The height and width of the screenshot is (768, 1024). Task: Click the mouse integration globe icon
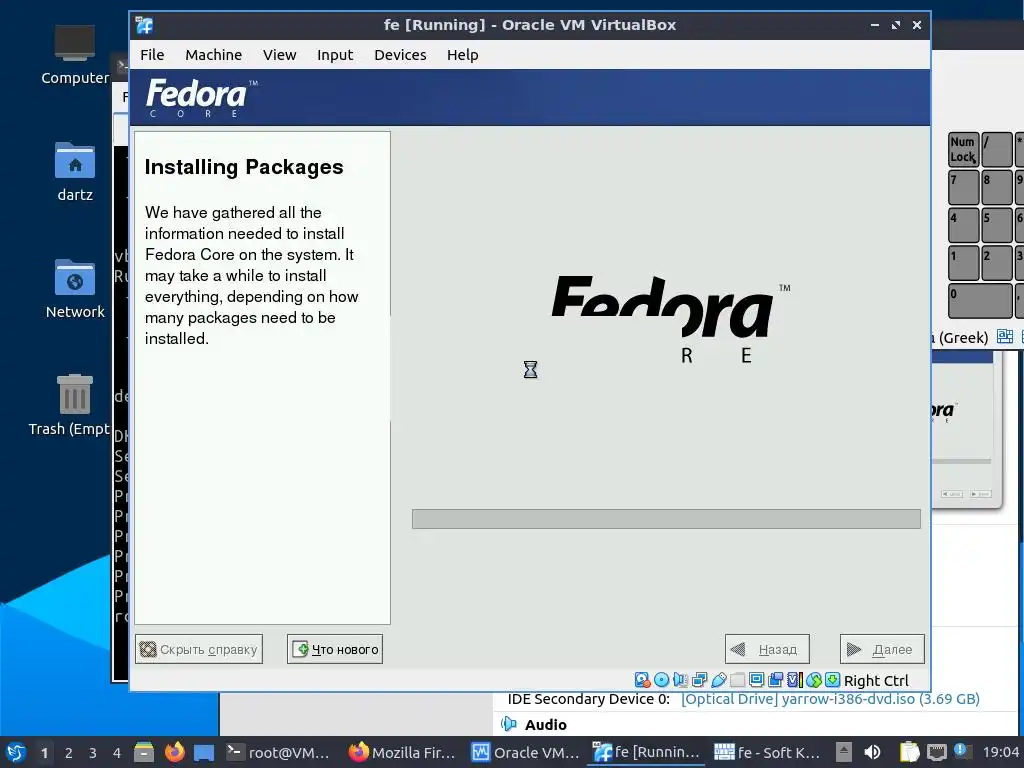click(x=814, y=680)
